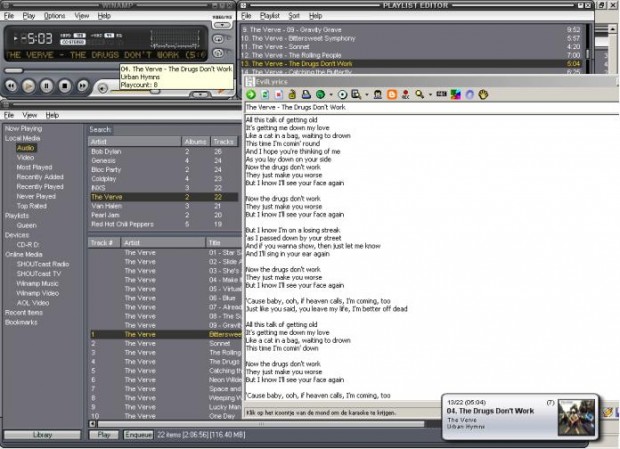Click the orange Blogger icon in EvilLyrics
Viewport: 620px width, 449px height.
click(x=391, y=94)
